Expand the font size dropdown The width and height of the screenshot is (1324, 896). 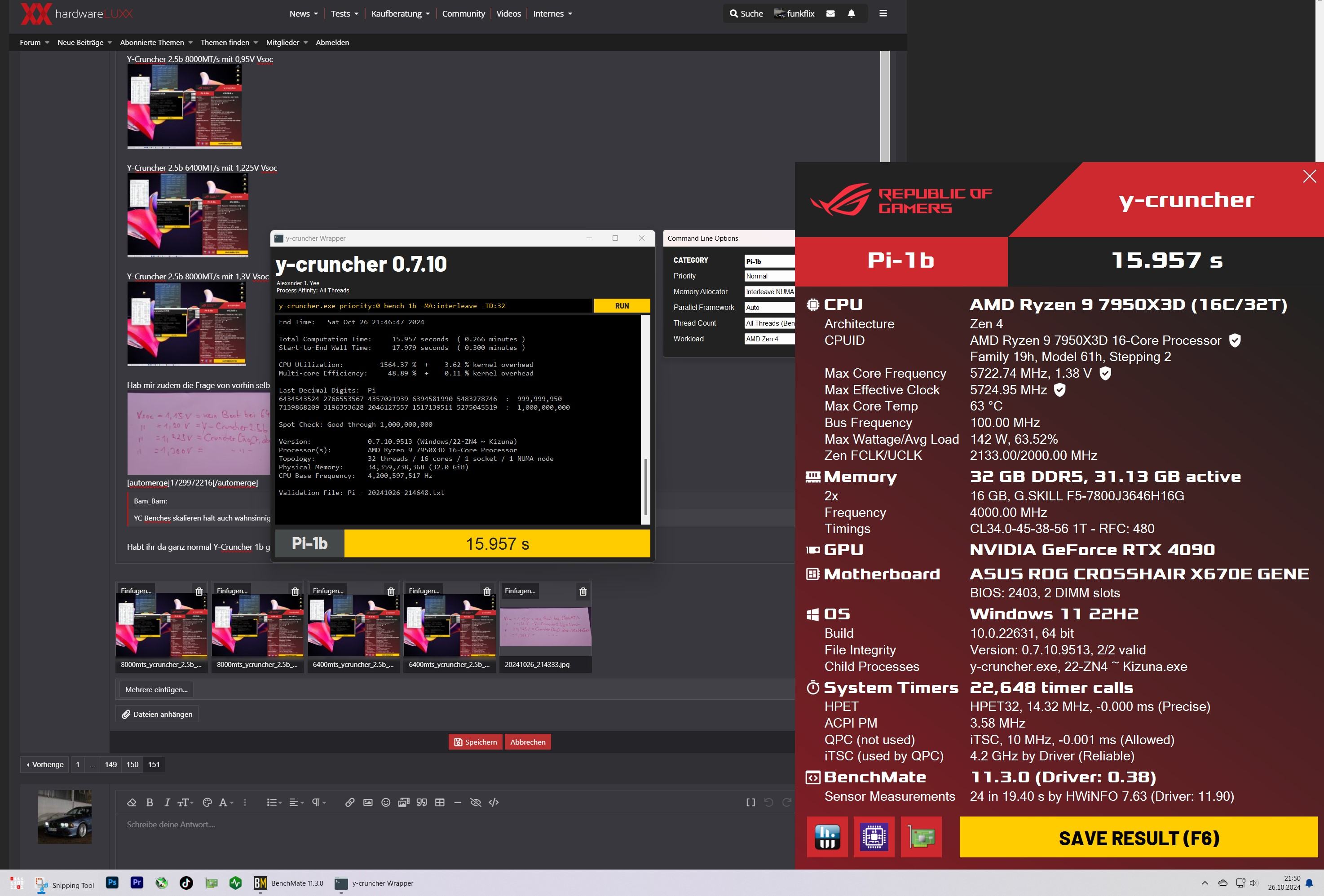(186, 802)
